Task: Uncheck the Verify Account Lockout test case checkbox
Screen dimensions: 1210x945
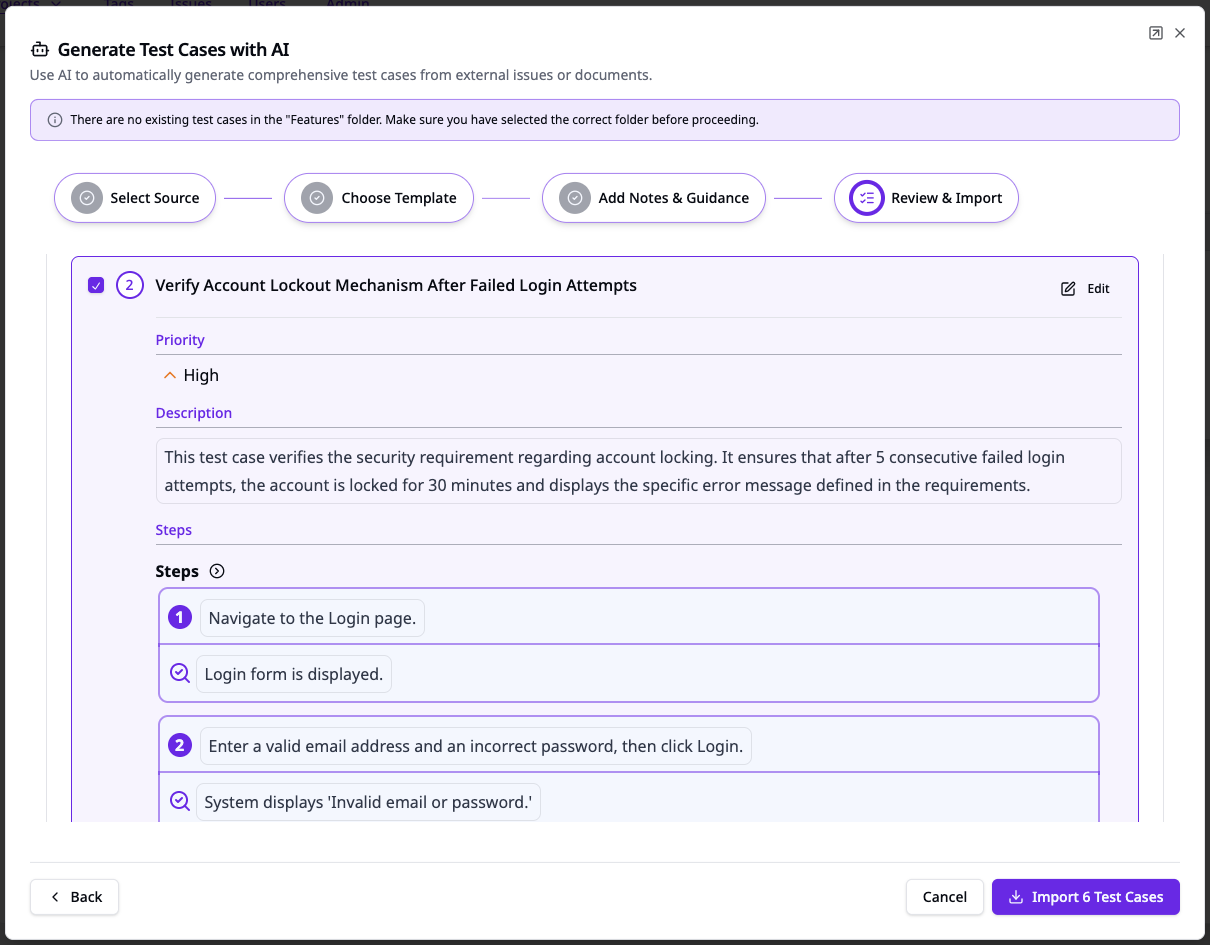Action: [x=96, y=286]
